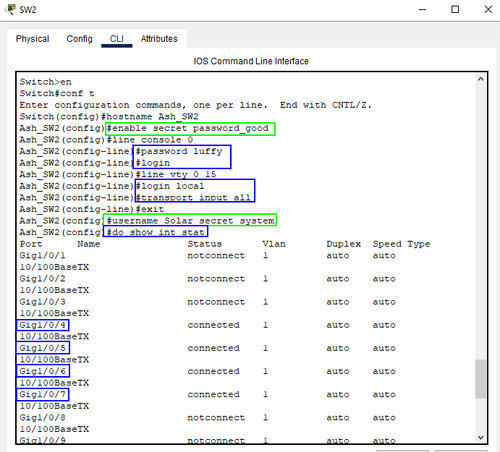Open the Attributes tab
Viewport: 500px width, 452px height.
coord(159,39)
